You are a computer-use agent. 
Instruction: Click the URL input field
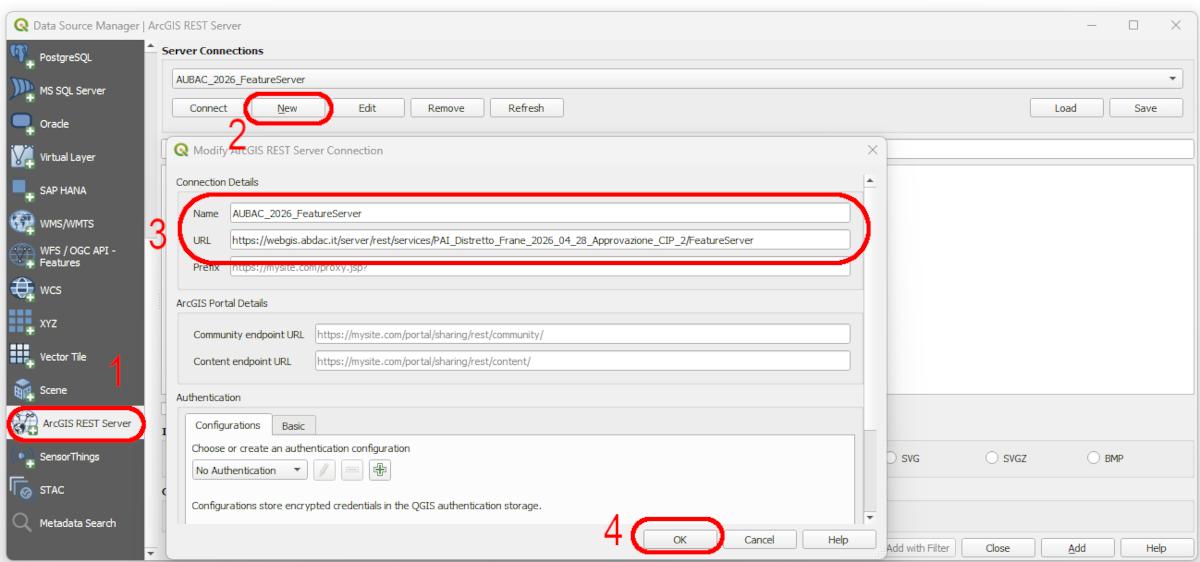click(x=539, y=240)
